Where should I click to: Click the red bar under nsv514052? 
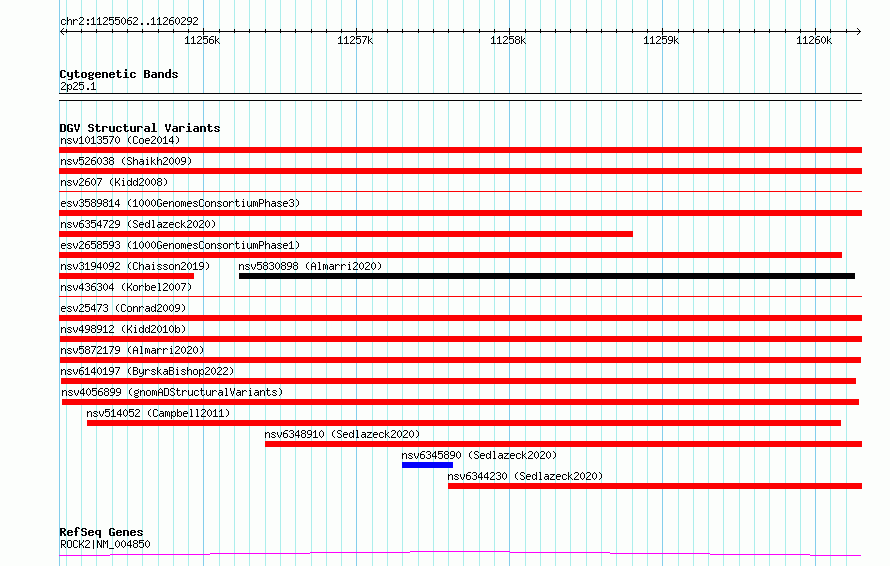coord(464,423)
